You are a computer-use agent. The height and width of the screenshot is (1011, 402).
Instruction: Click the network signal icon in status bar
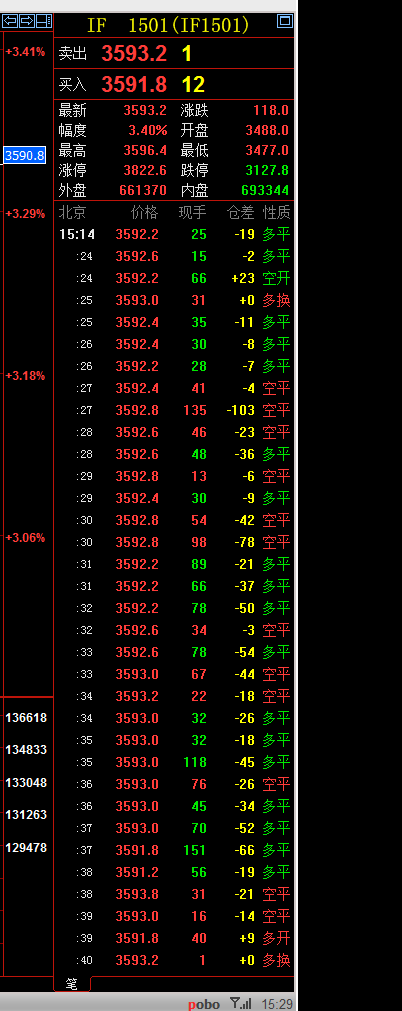coord(241,1003)
